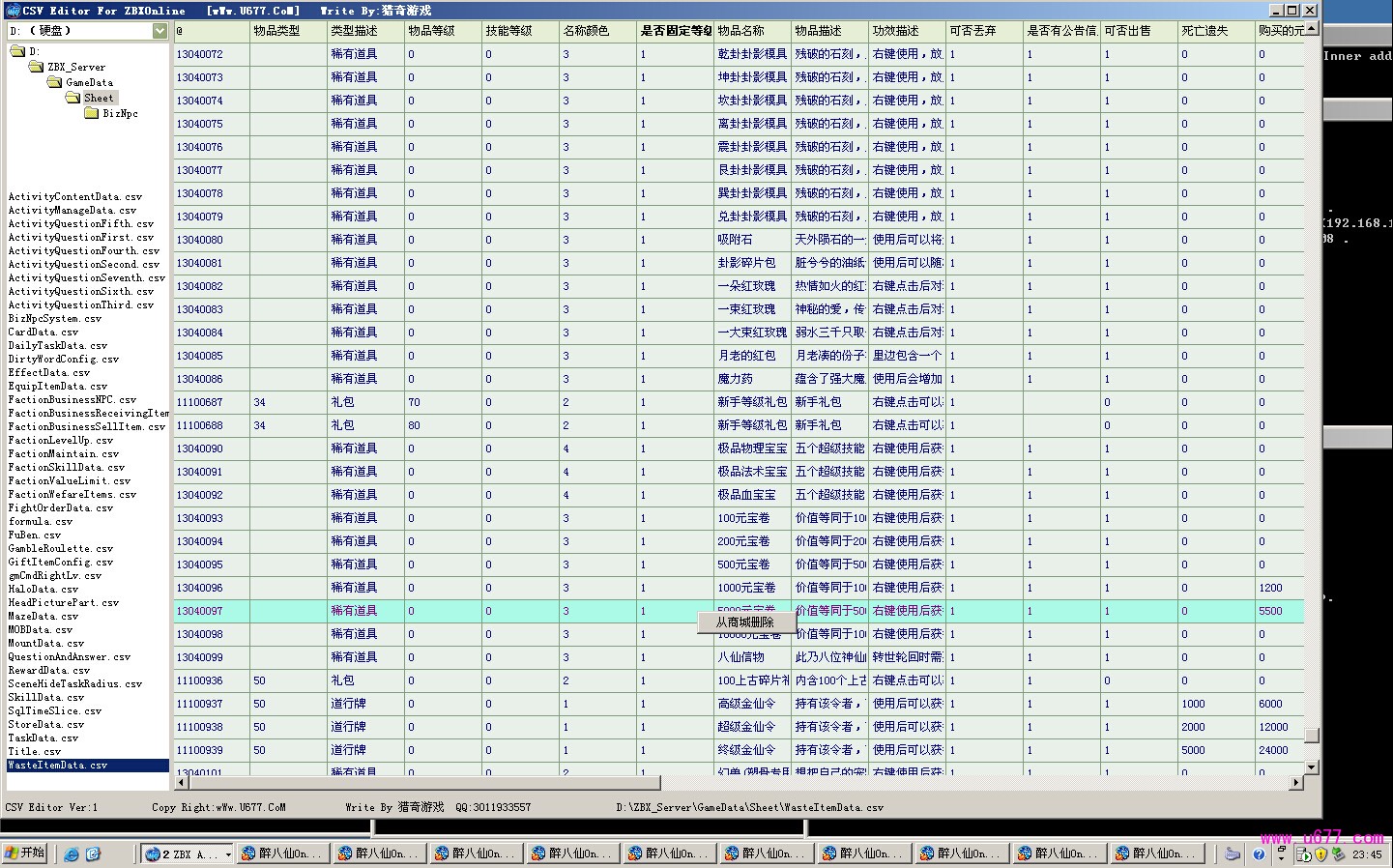Click the help question mark tray icon
The image size is (1393, 868).
[1259, 854]
